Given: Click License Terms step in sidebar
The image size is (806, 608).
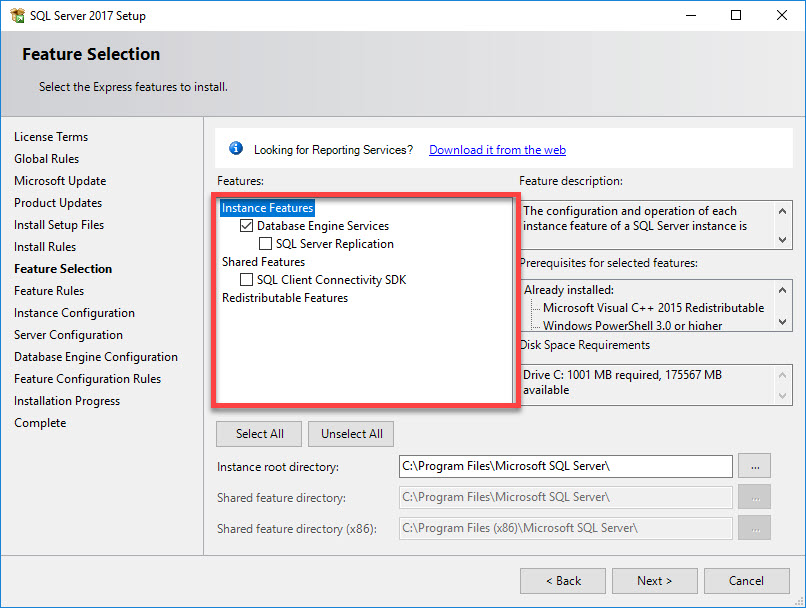Looking at the screenshot, I should (51, 137).
